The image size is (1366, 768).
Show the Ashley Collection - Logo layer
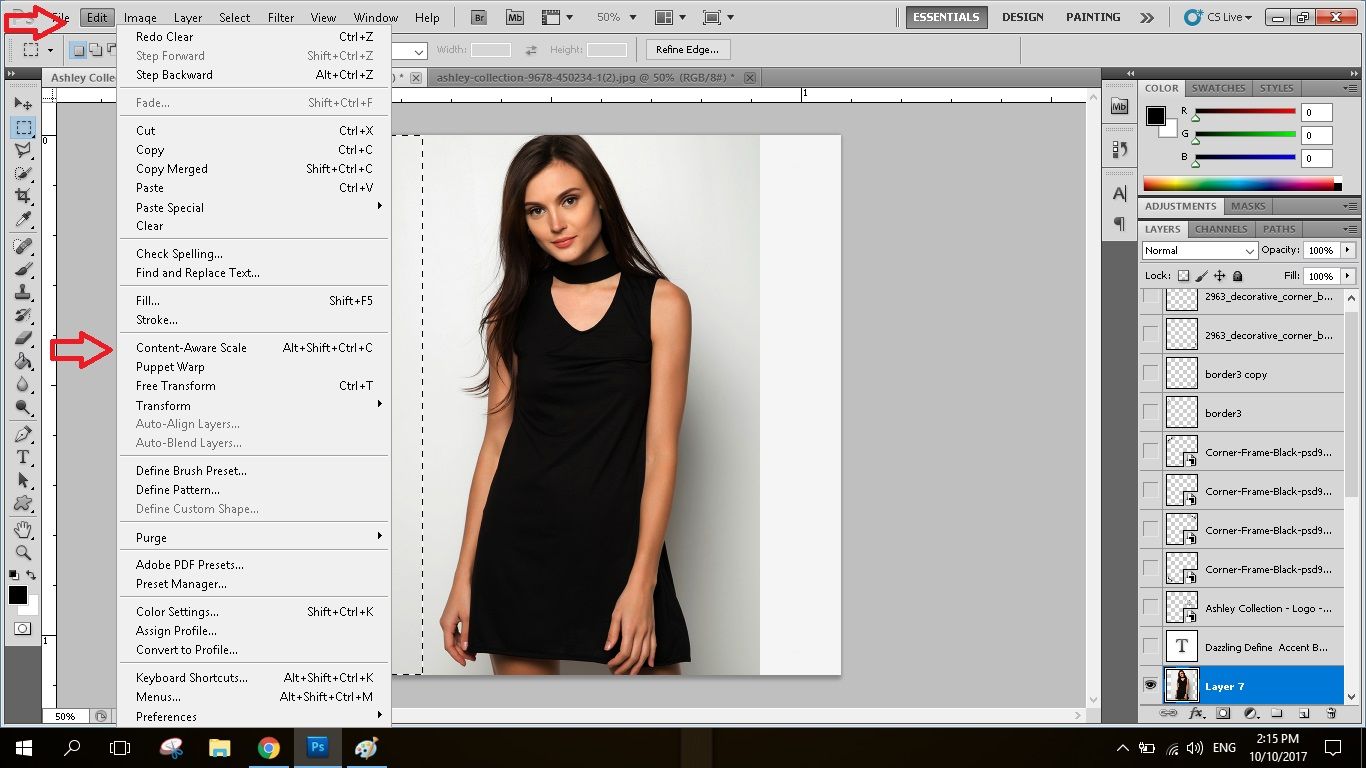tap(1151, 608)
